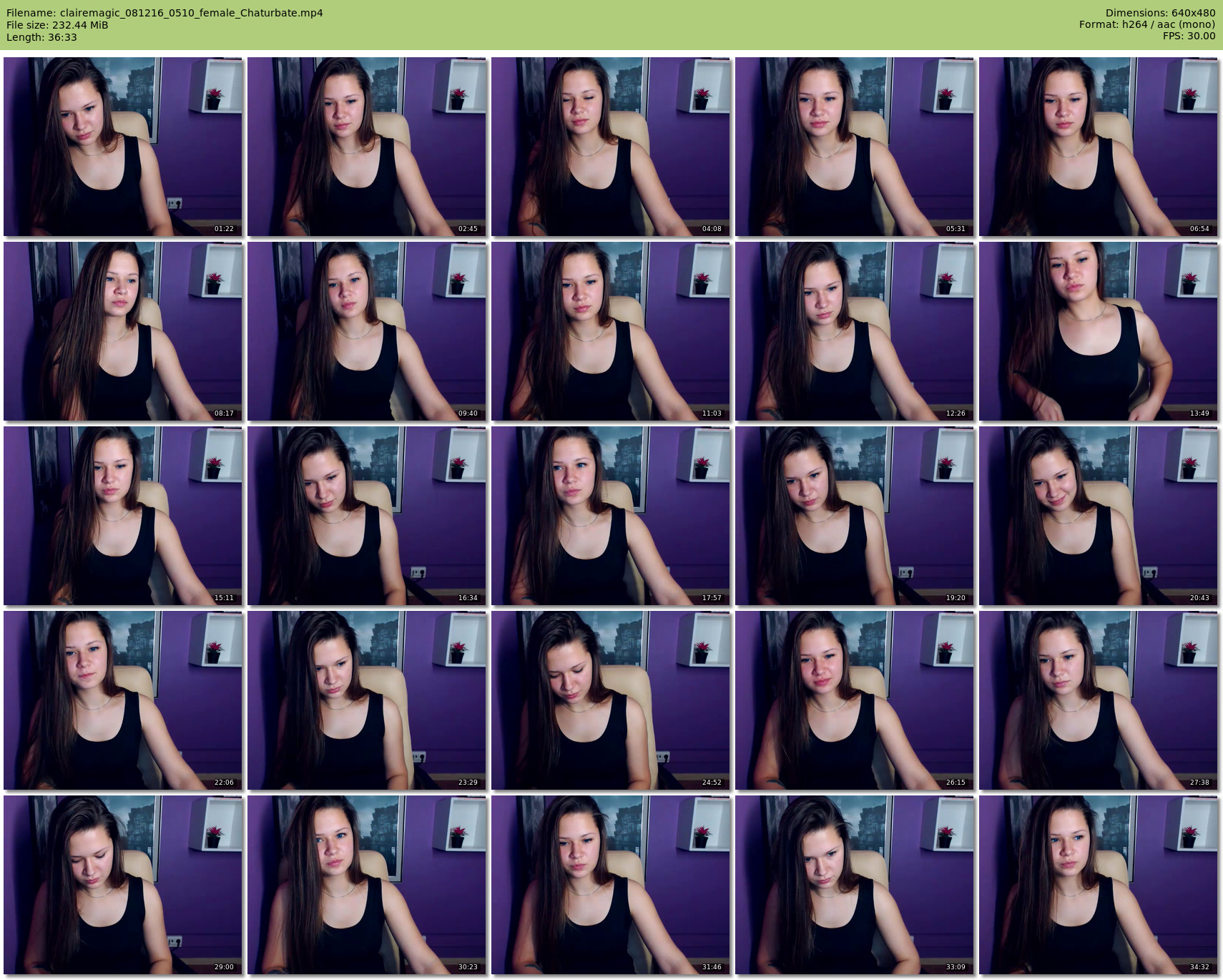Click the frame at 11:03
The image size is (1223, 980).
tap(611, 331)
